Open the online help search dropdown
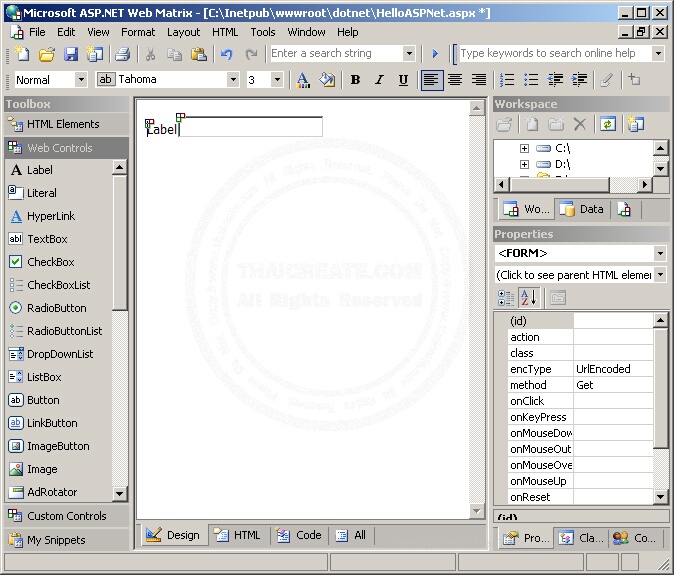The height and width of the screenshot is (575, 674). tap(658, 53)
